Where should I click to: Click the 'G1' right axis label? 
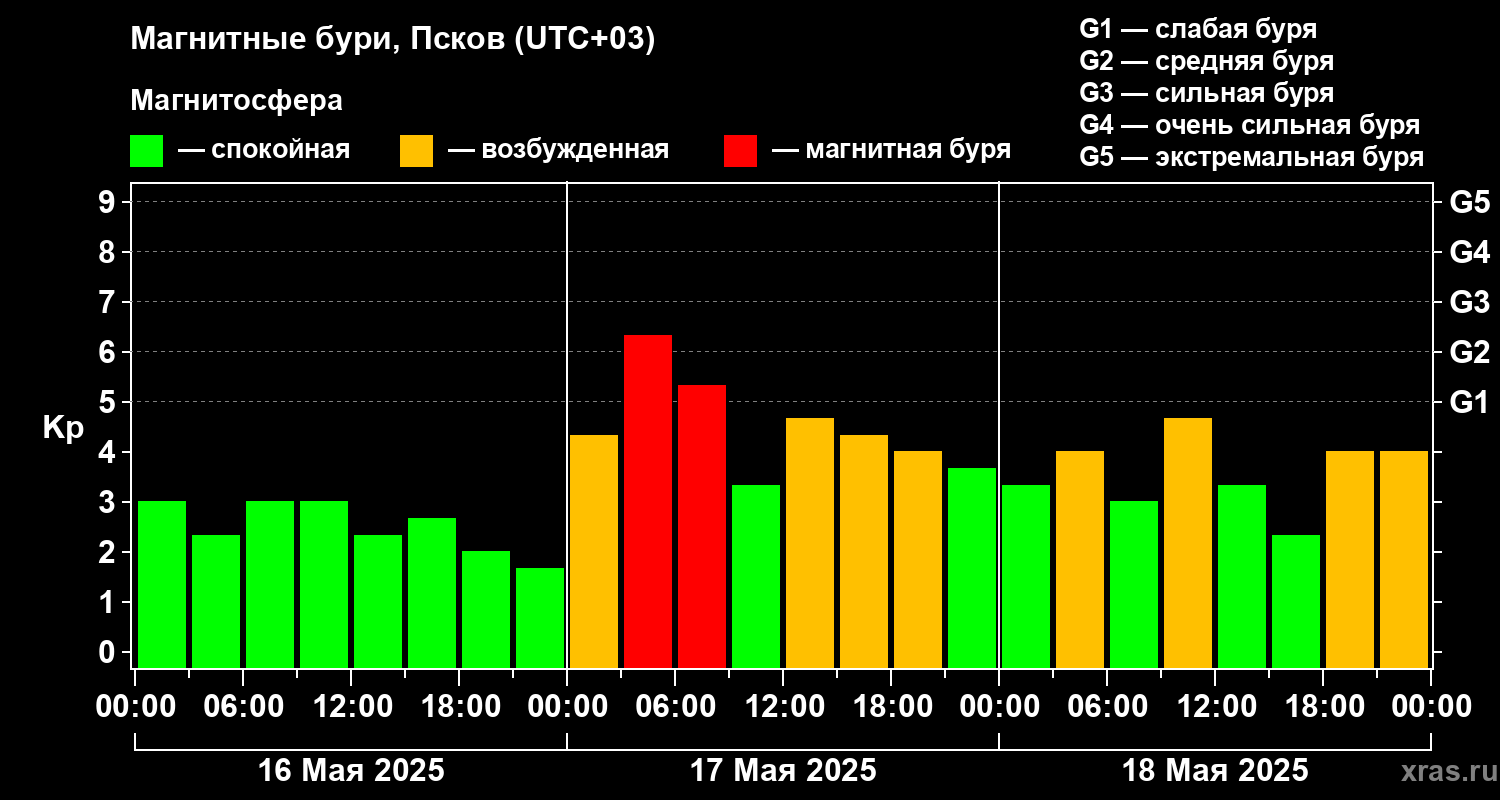[1470, 402]
